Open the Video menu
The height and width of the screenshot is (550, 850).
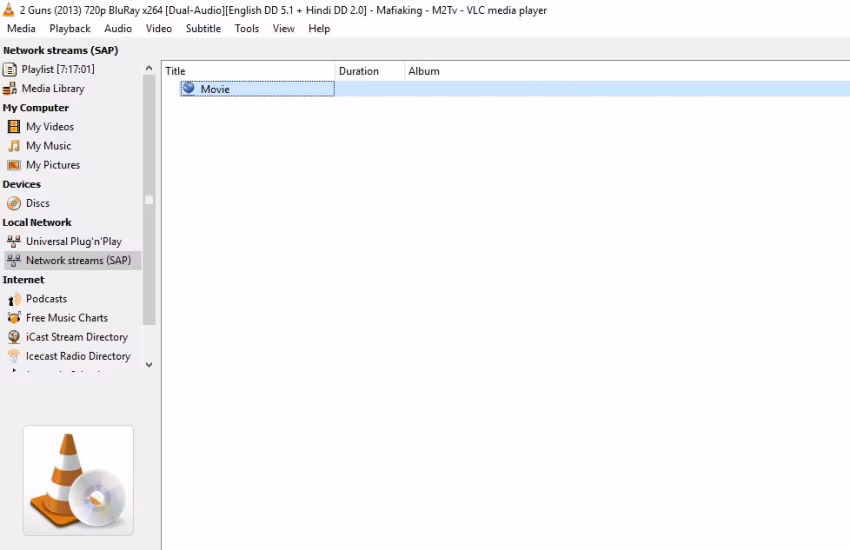tap(158, 29)
